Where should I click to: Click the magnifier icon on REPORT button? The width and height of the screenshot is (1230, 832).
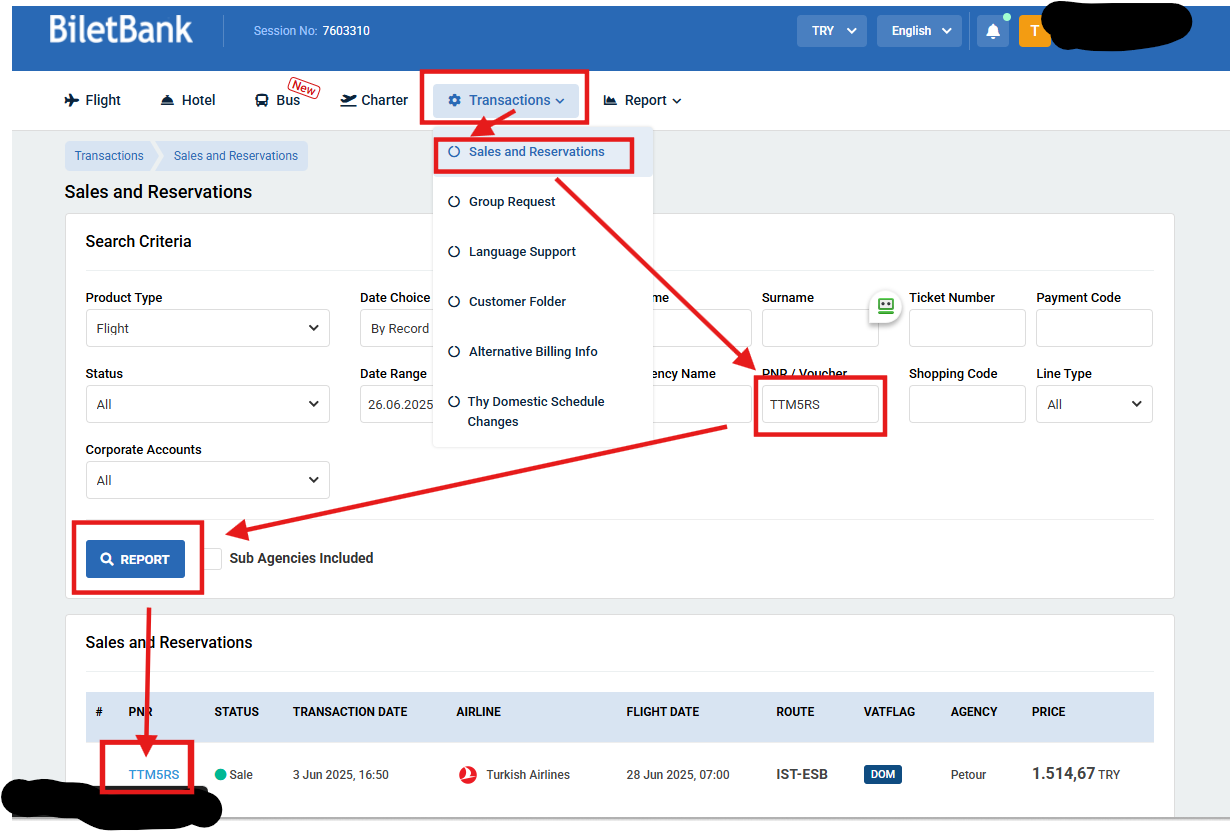coord(108,559)
